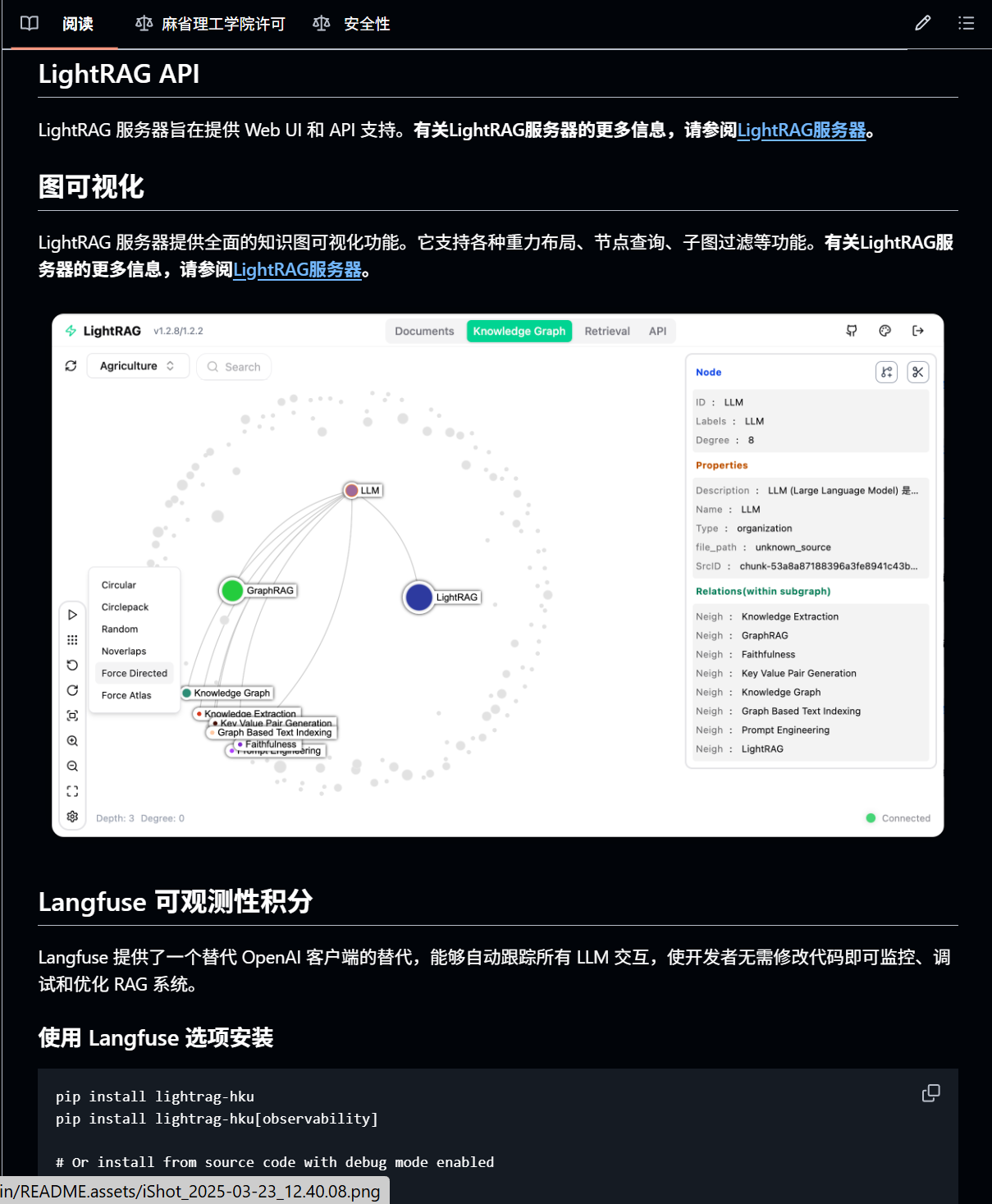Click the play layout animation icon
This screenshot has width=992, height=1204.
pyautogui.click(x=72, y=615)
